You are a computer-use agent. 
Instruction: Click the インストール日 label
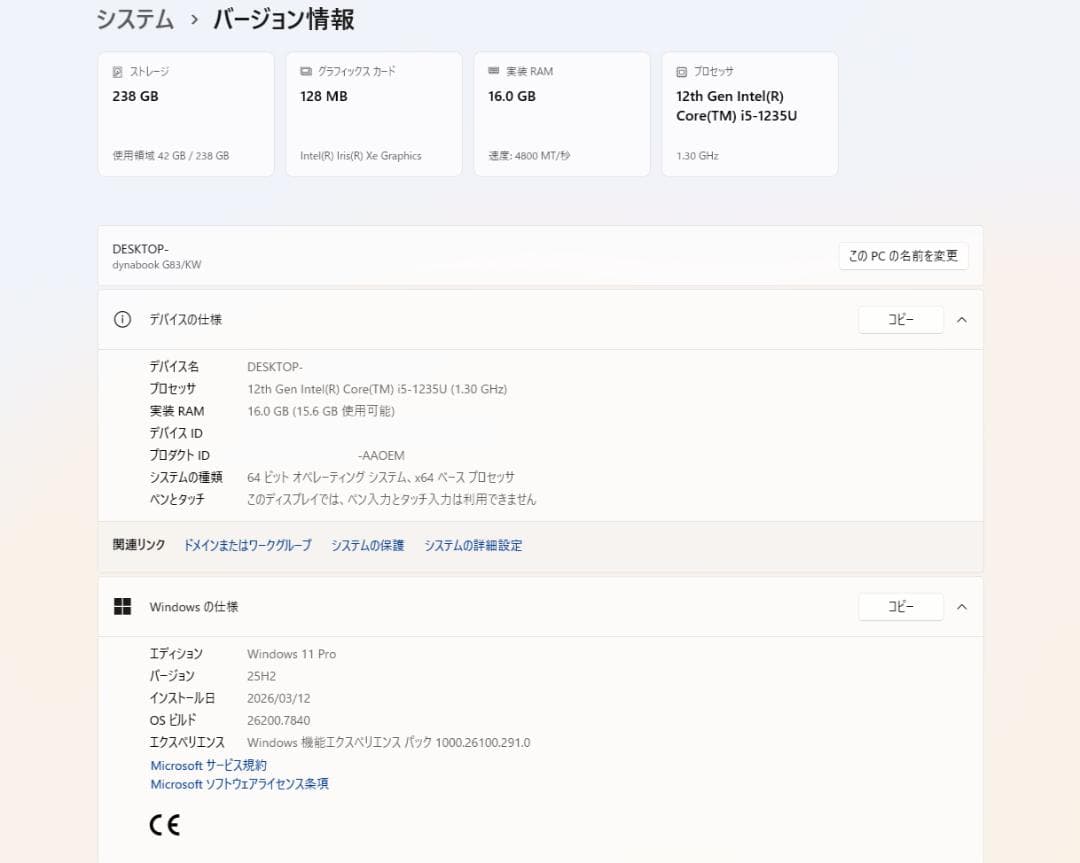[183, 698]
